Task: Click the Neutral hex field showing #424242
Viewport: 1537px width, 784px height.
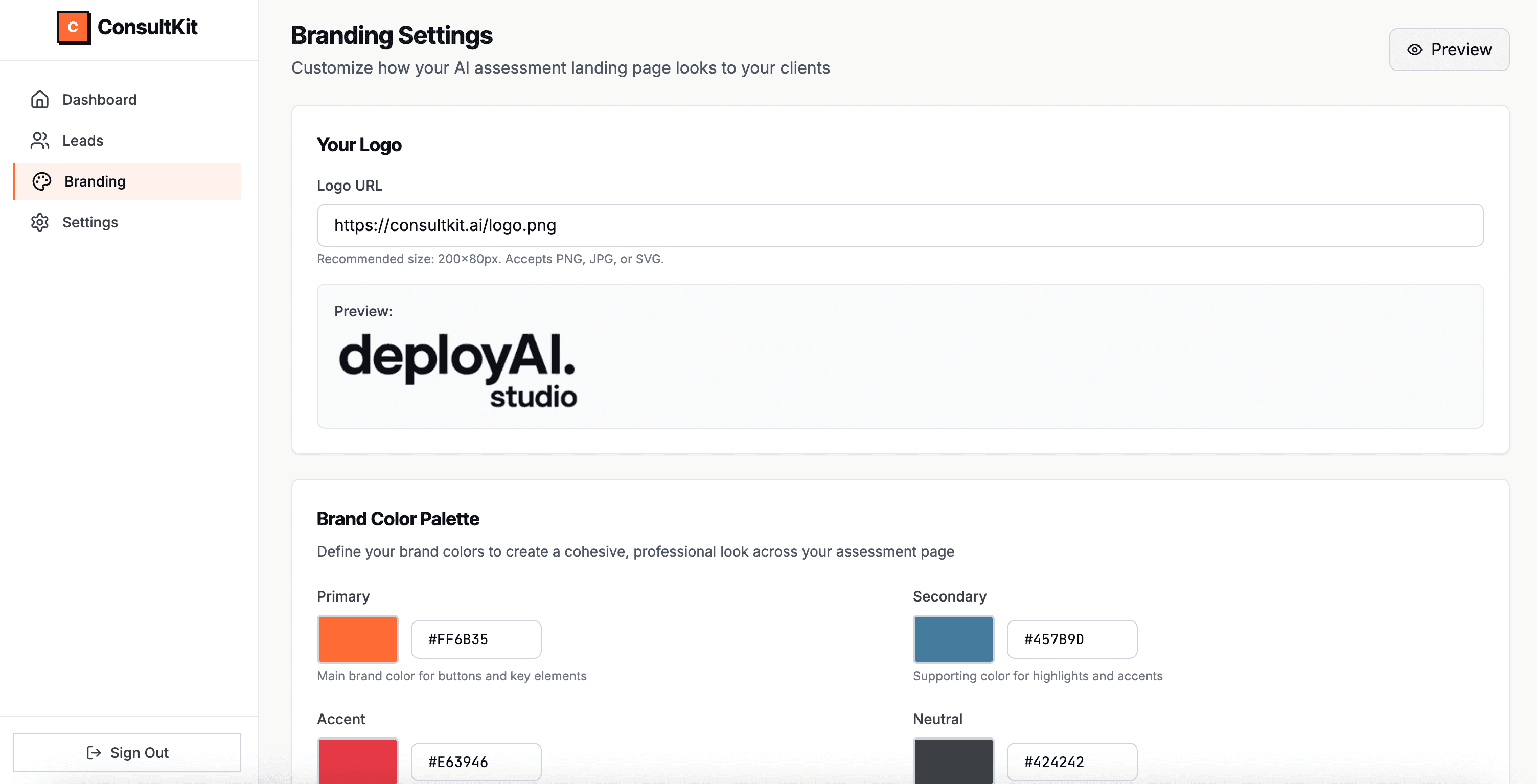Action: click(x=1071, y=762)
